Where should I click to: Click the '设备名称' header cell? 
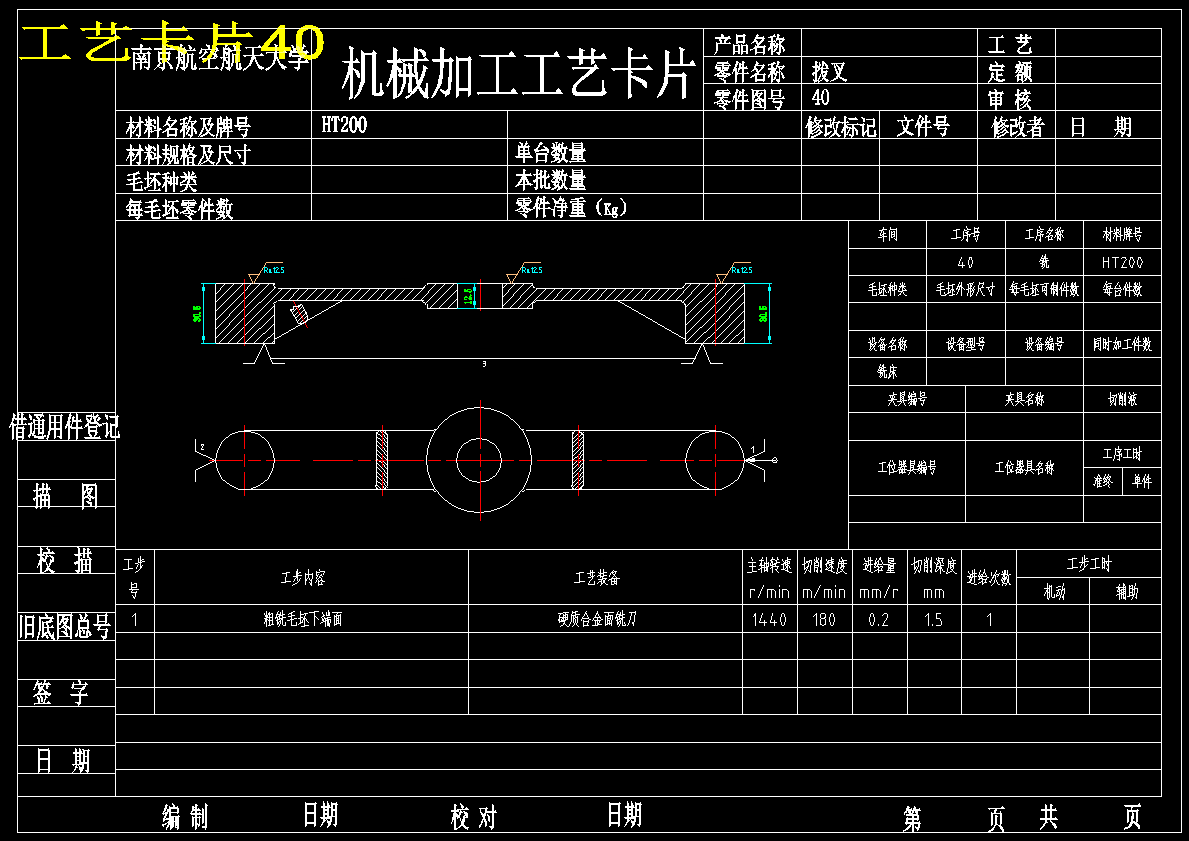point(888,344)
